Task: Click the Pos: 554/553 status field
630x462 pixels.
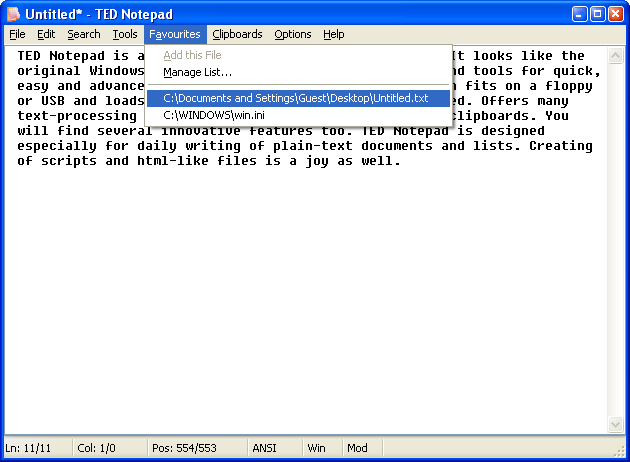Action: point(197,448)
